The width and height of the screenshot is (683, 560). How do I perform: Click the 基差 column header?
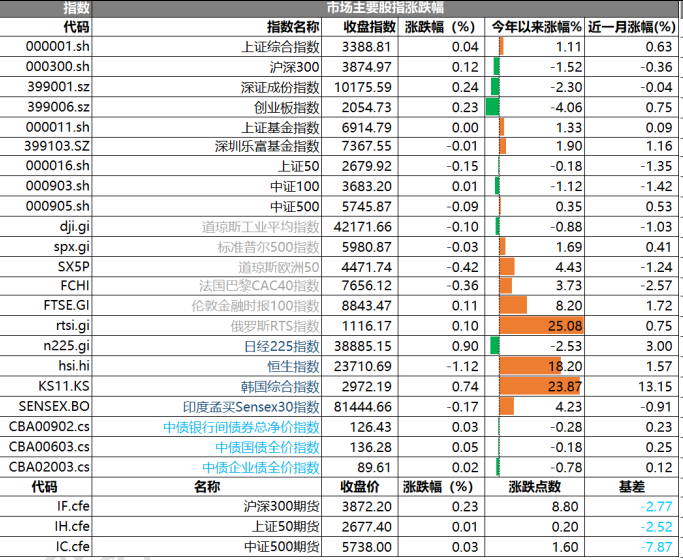(x=632, y=487)
